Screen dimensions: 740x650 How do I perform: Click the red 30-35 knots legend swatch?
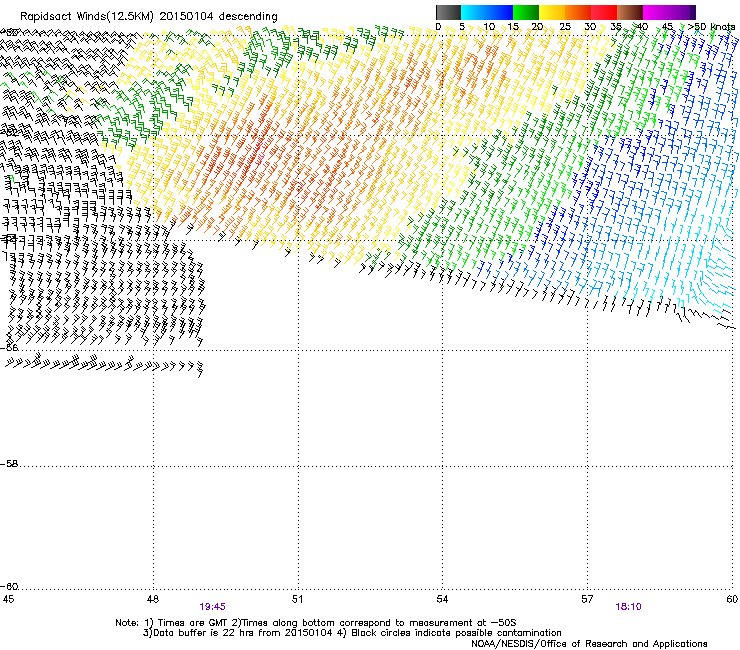tap(604, 12)
